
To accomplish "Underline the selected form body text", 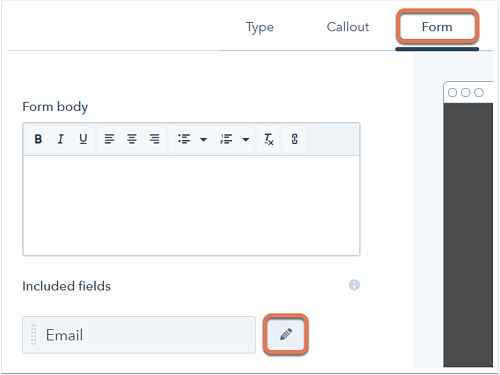I will 83,139.
